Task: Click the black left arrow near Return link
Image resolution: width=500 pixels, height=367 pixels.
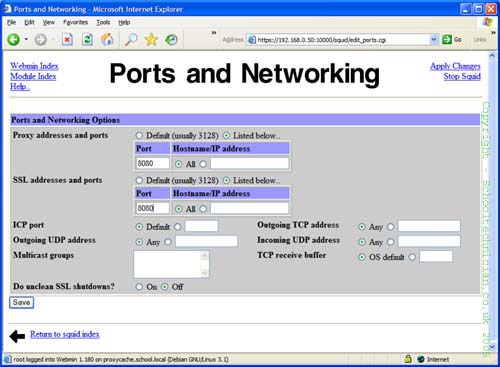Action: point(17,336)
